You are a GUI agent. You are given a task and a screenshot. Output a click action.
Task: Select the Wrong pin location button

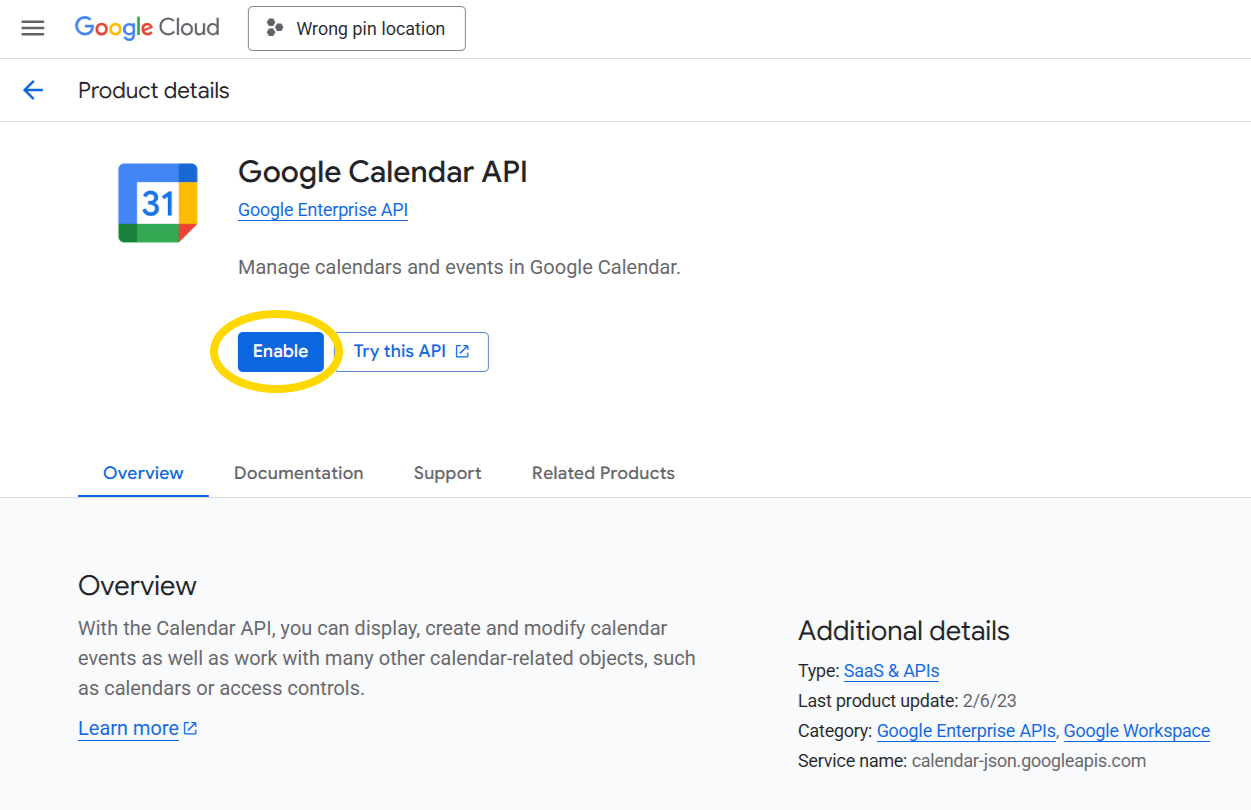(x=356, y=28)
